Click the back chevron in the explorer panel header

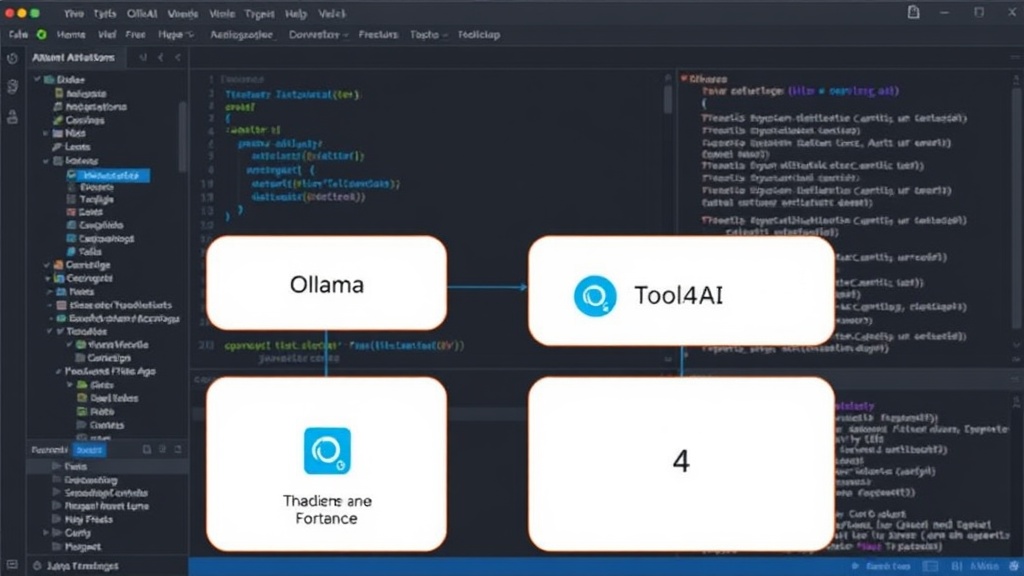coord(161,57)
